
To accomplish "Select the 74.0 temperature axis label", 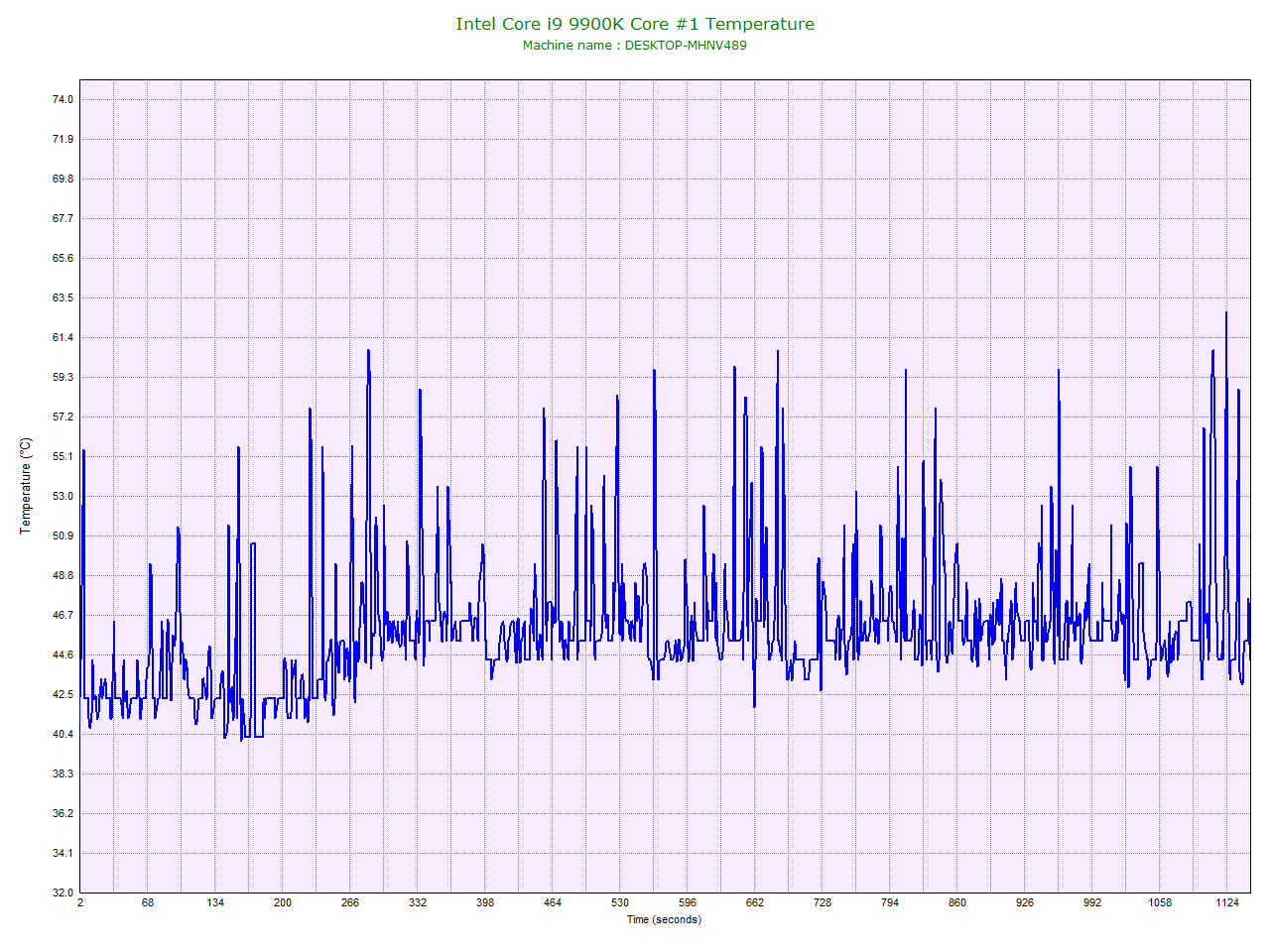I will (63, 99).
